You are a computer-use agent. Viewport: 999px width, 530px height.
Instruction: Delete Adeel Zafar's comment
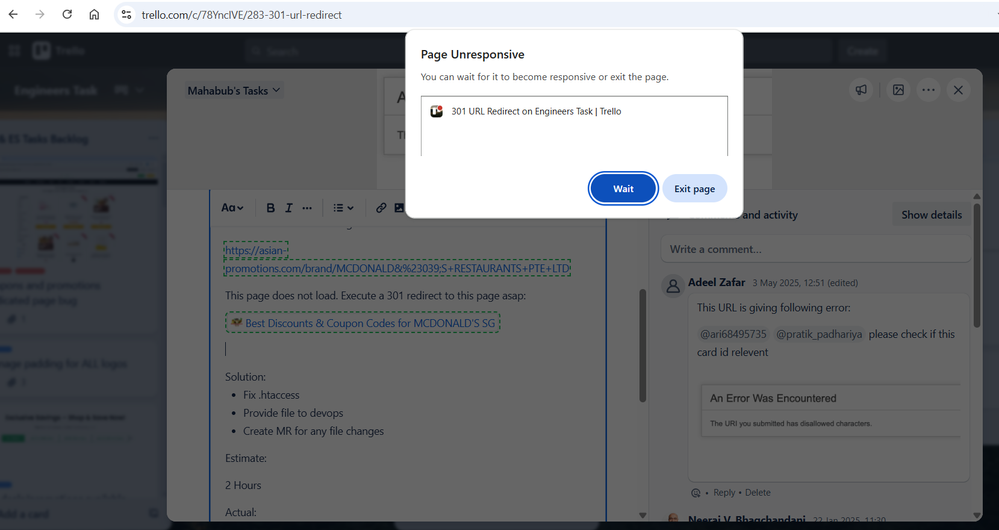[758, 492]
